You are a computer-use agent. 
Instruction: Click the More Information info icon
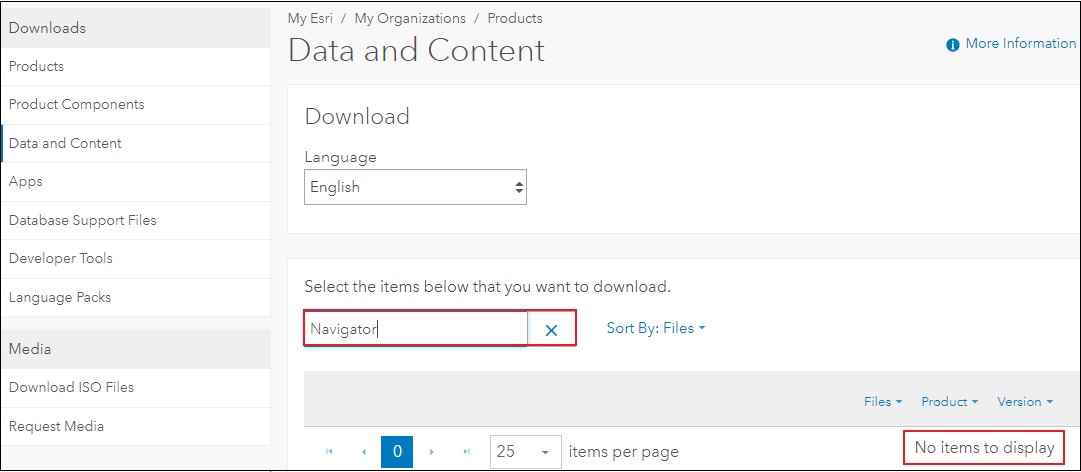[953, 45]
